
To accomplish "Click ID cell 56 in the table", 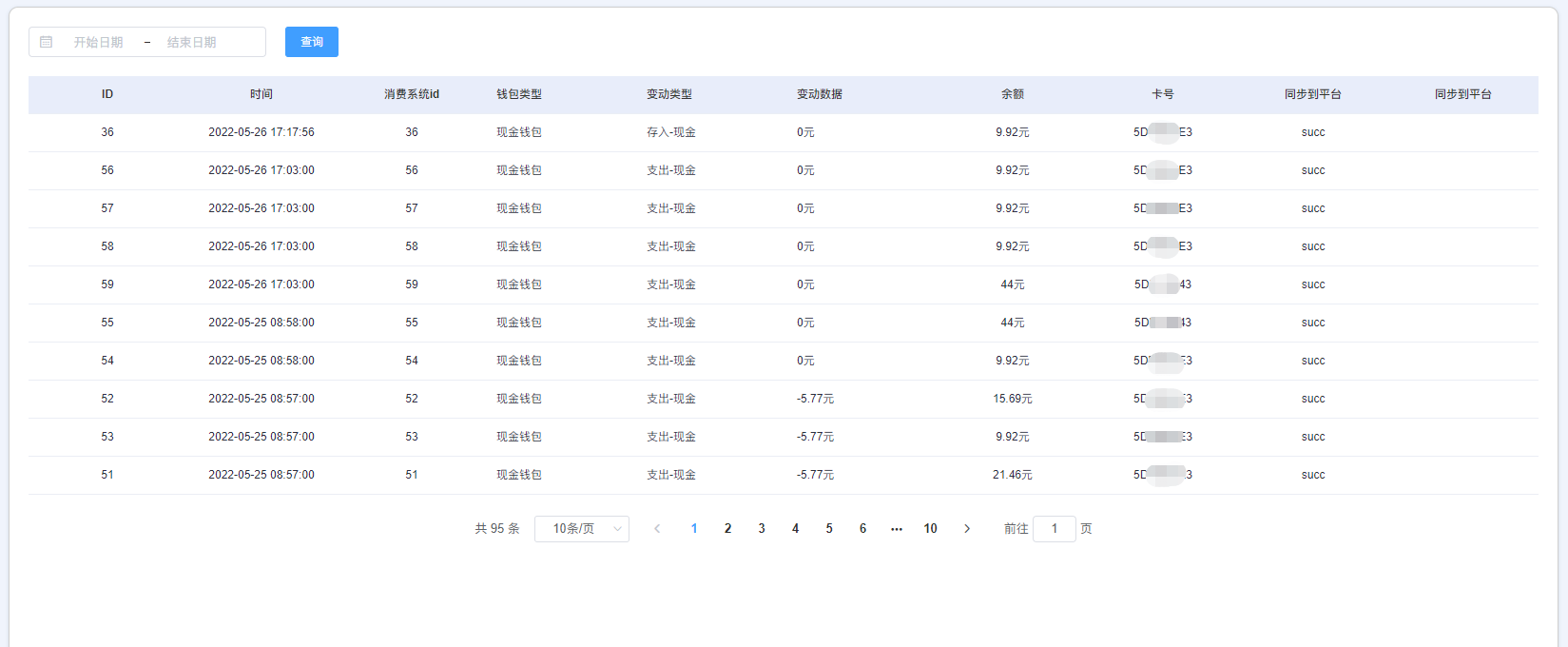I will click(107, 170).
